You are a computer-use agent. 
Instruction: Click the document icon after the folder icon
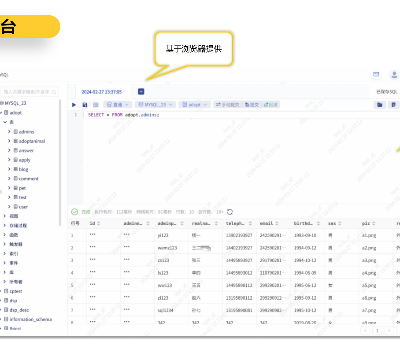(x=393, y=105)
